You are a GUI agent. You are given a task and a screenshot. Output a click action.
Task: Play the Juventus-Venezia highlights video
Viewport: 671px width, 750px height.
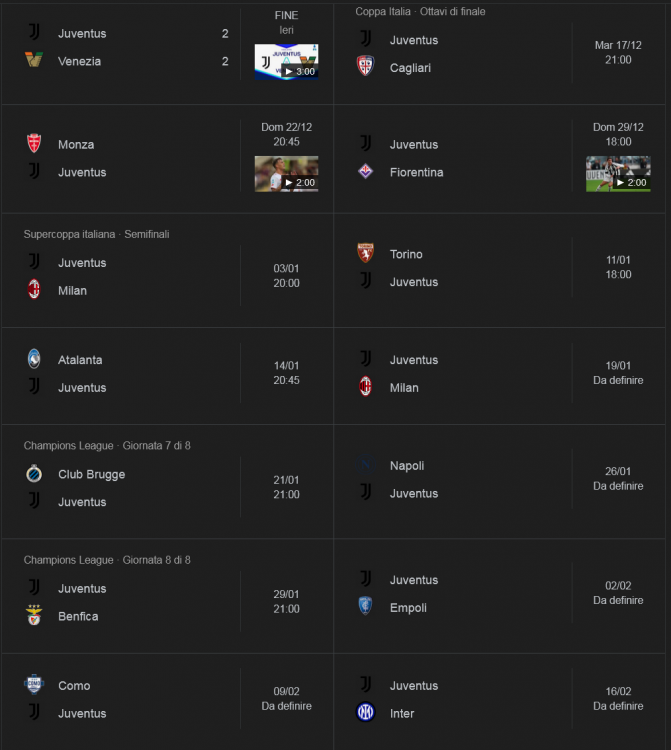(286, 62)
